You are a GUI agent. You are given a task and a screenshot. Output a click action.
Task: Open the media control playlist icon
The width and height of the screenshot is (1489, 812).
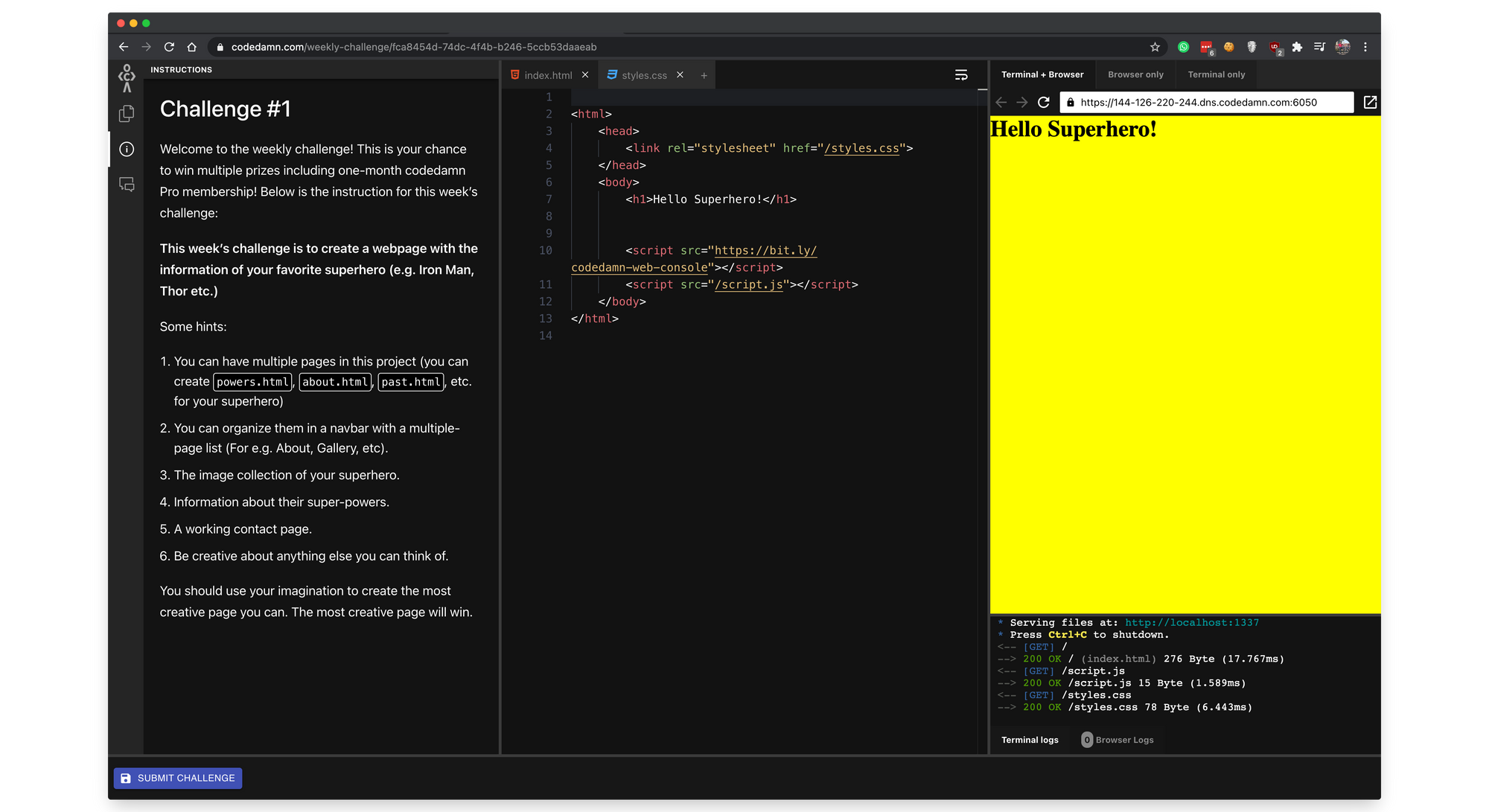point(1319,47)
